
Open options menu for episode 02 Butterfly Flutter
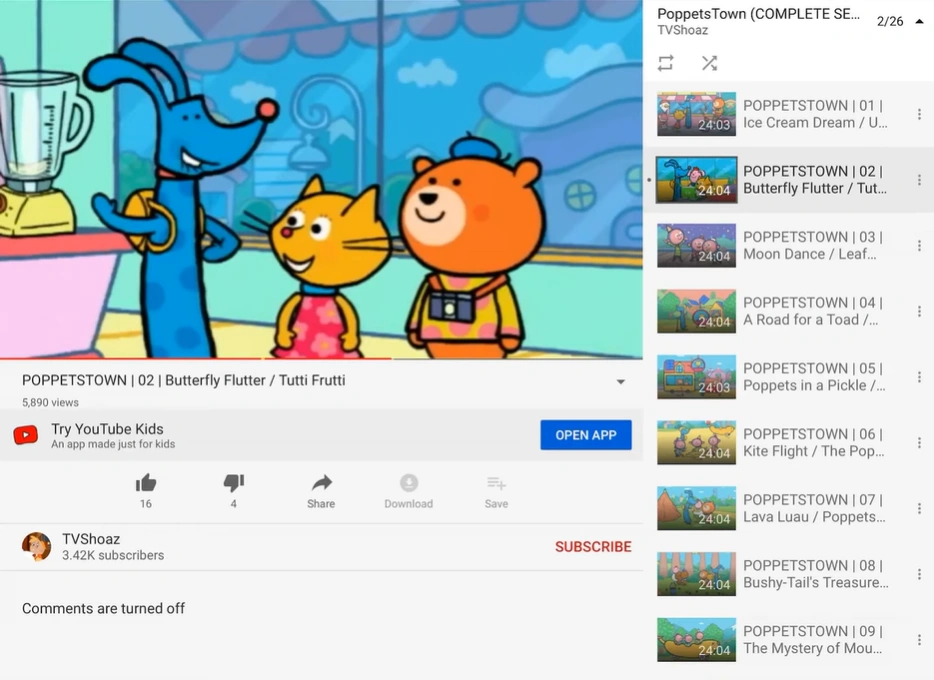click(919, 180)
